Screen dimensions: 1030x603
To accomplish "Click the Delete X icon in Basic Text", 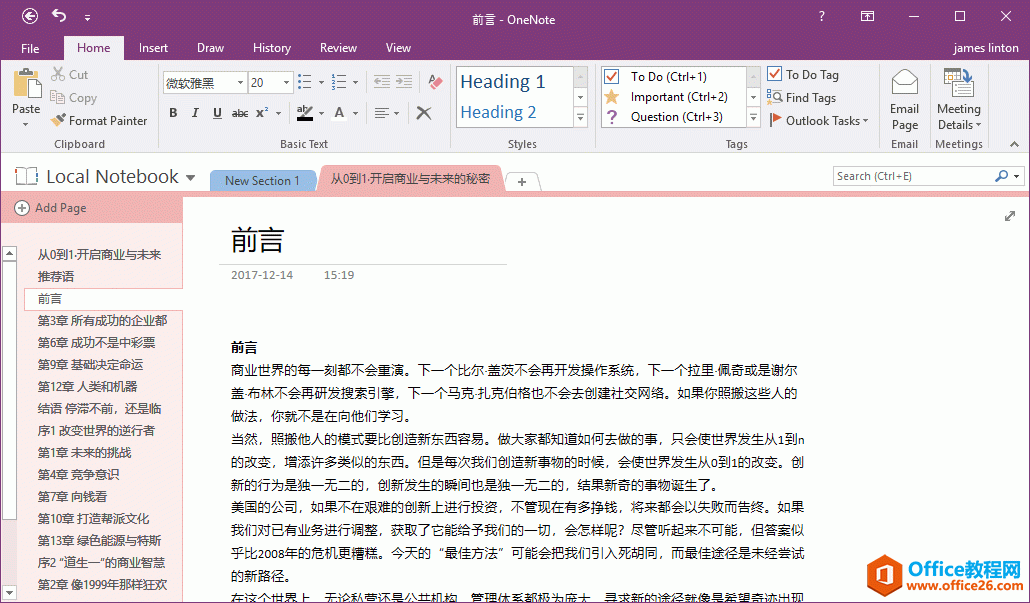I will click(424, 113).
